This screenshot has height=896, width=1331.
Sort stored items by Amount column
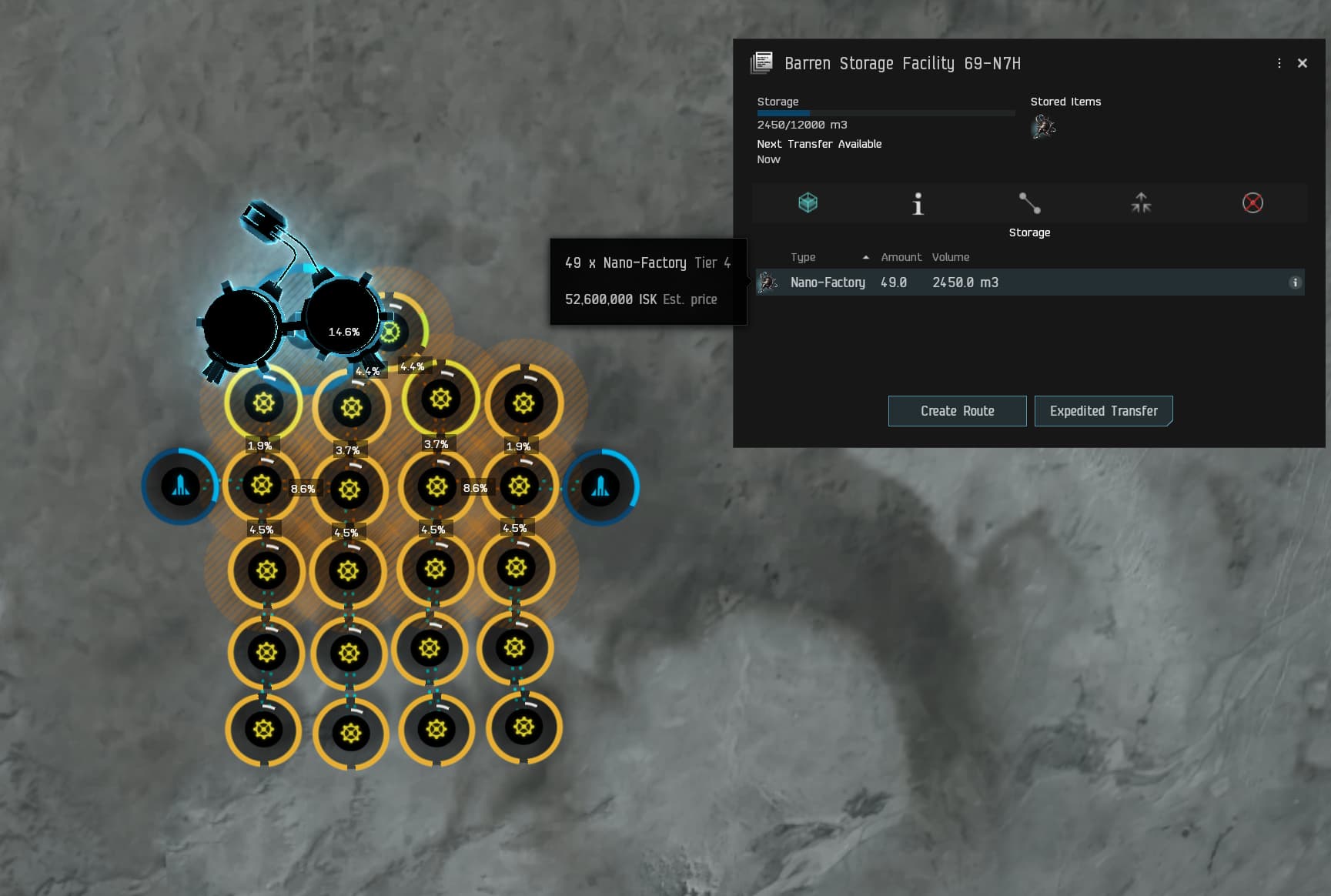(x=901, y=257)
